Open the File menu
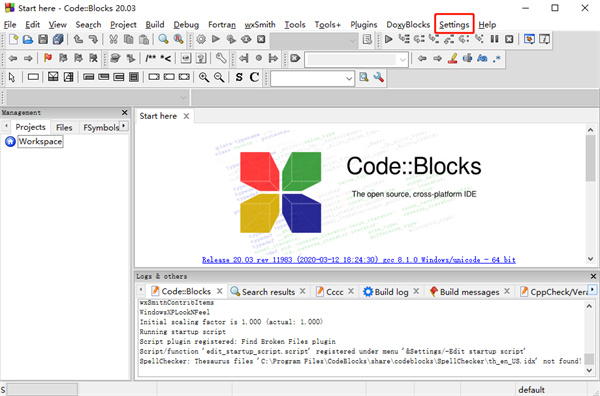 pos(10,24)
